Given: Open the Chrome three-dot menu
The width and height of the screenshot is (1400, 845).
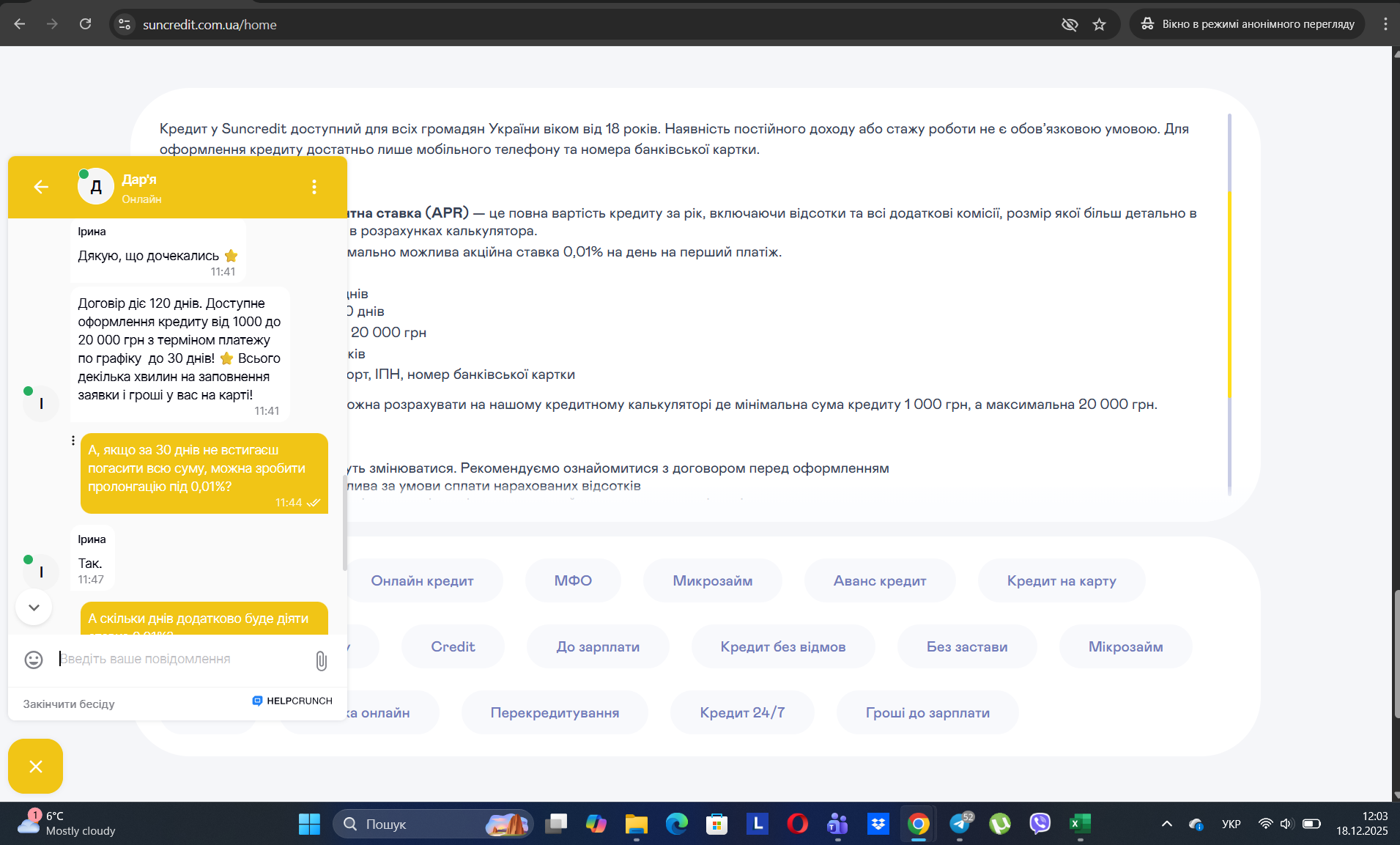Looking at the screenshot, I should (1385, 24).
